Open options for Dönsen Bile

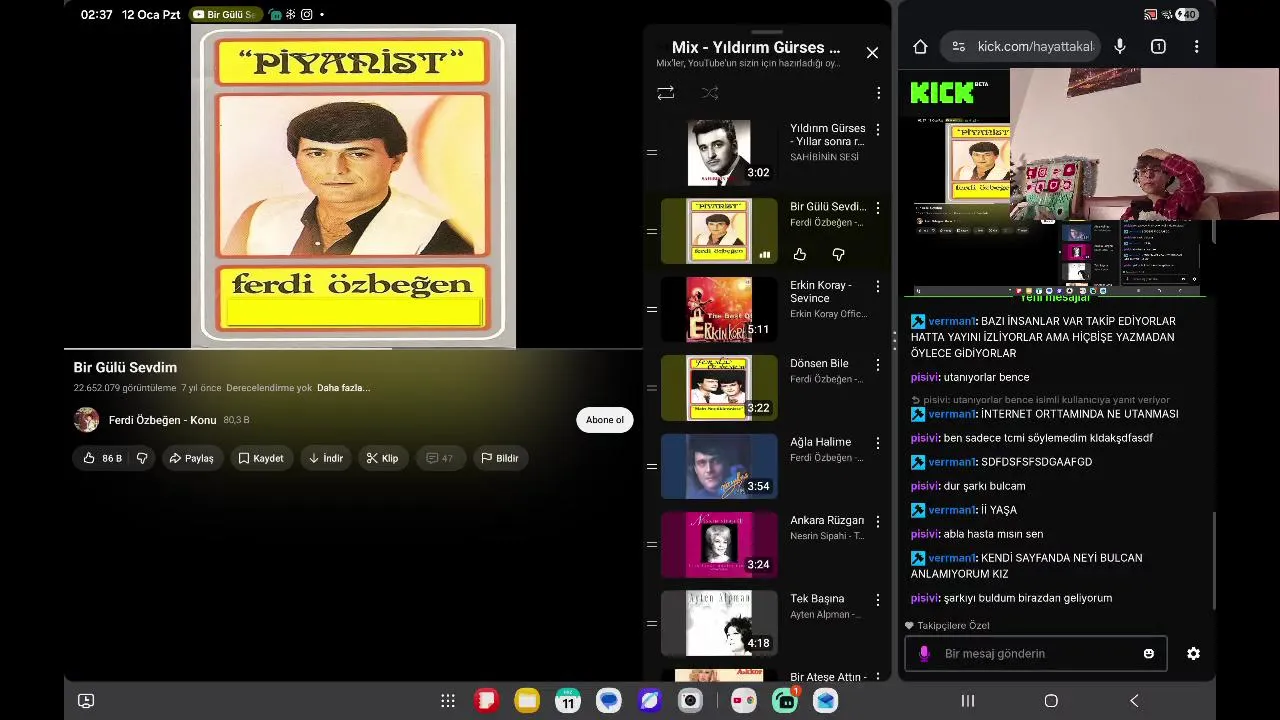[878, 364]
